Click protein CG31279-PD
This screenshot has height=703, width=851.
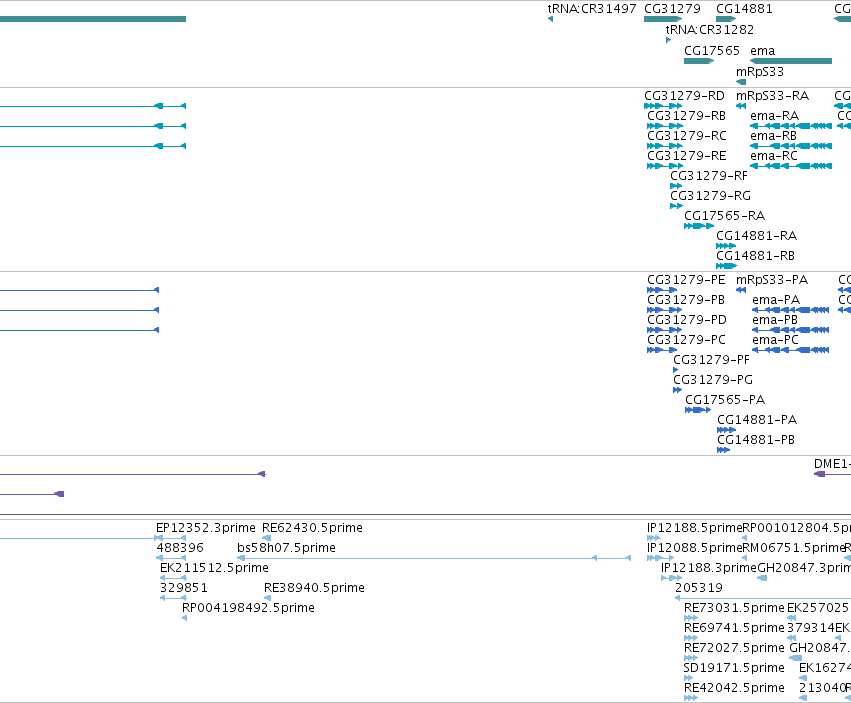tap(664, 330)
